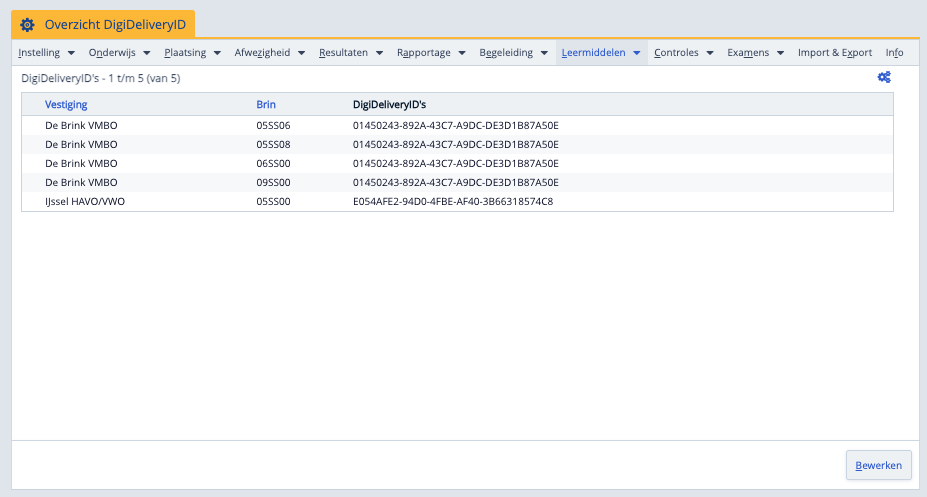Select the IJssel HAVO/VWO row
This screenshot has height=497, width=927.
(457, 201)
